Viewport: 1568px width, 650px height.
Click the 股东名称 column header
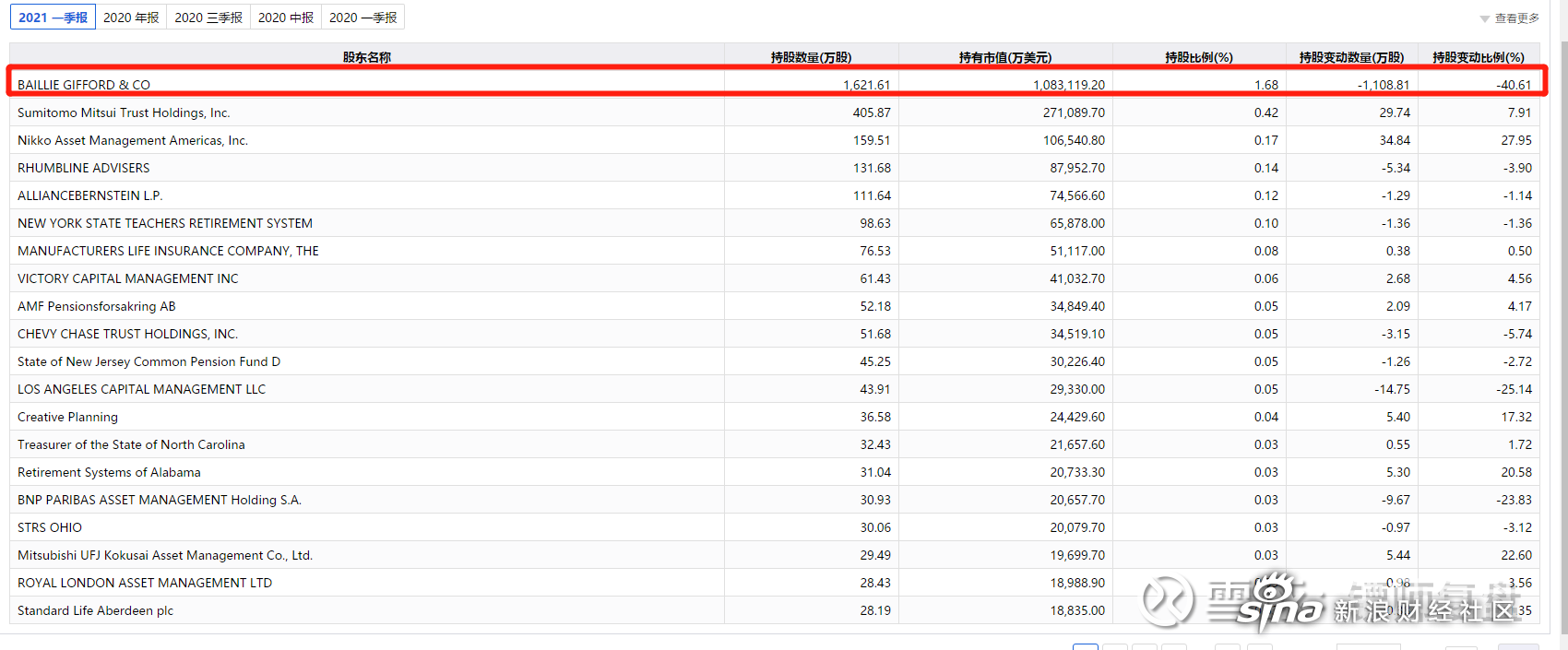[x=367, y=57]
